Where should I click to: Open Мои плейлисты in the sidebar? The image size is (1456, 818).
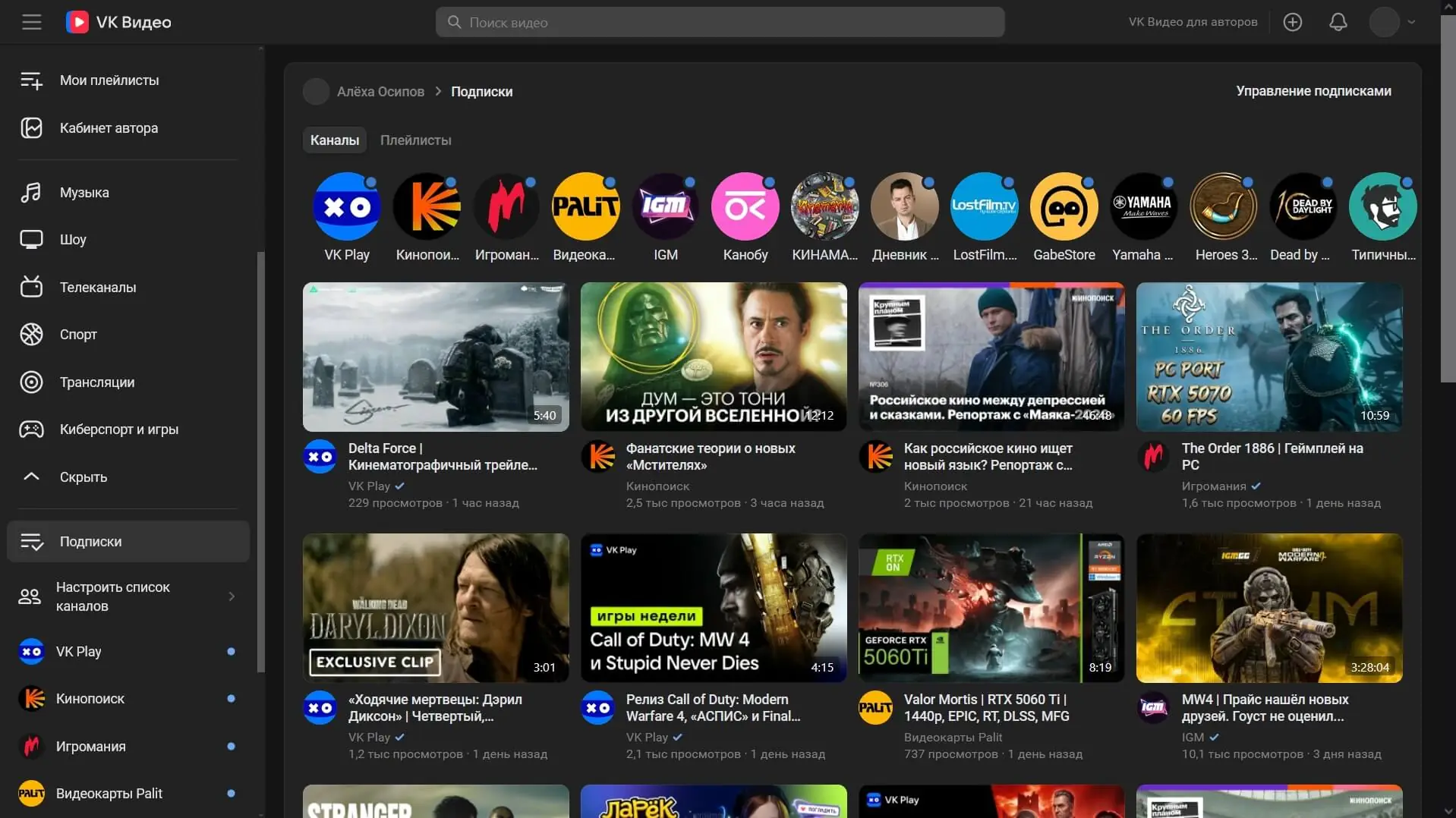[x=128, y=80]
